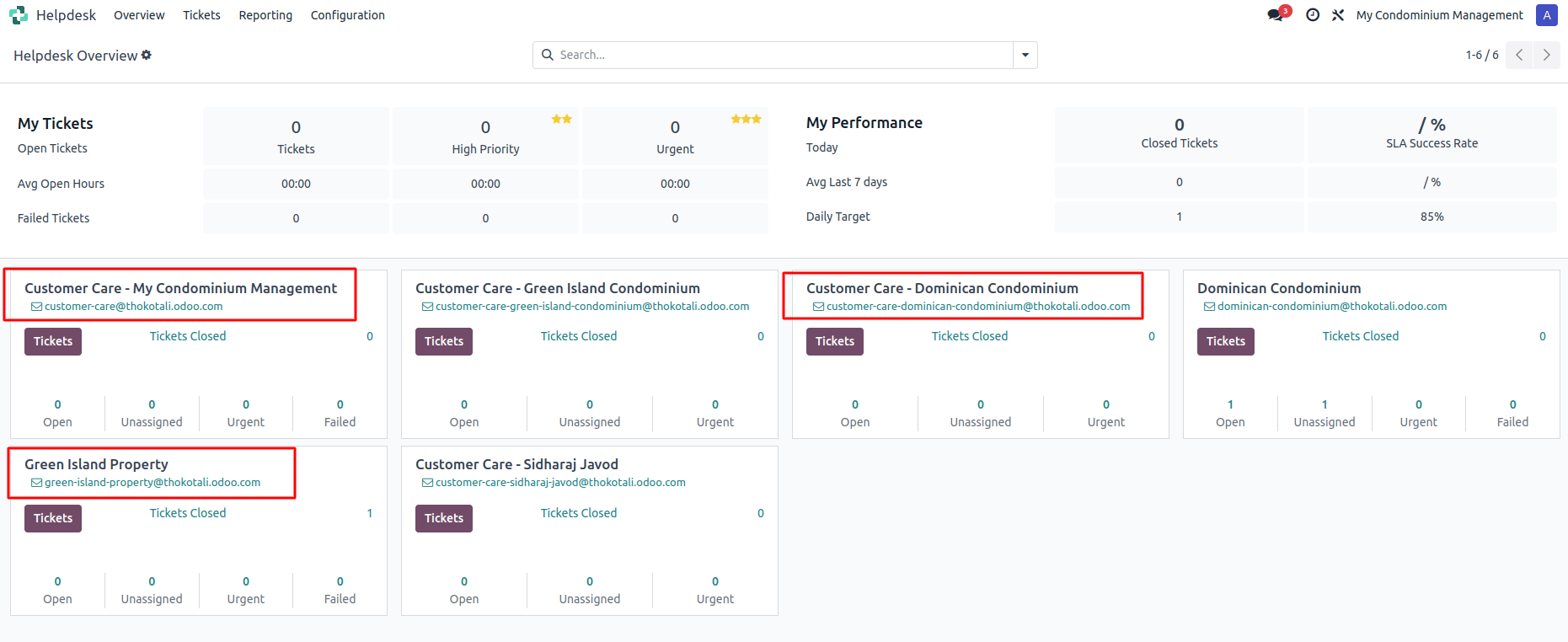Image resolution: width=1568 pixels, height=642 pixels.
Task: Click the debug tools wrench icon
Action: (1338, 15)
